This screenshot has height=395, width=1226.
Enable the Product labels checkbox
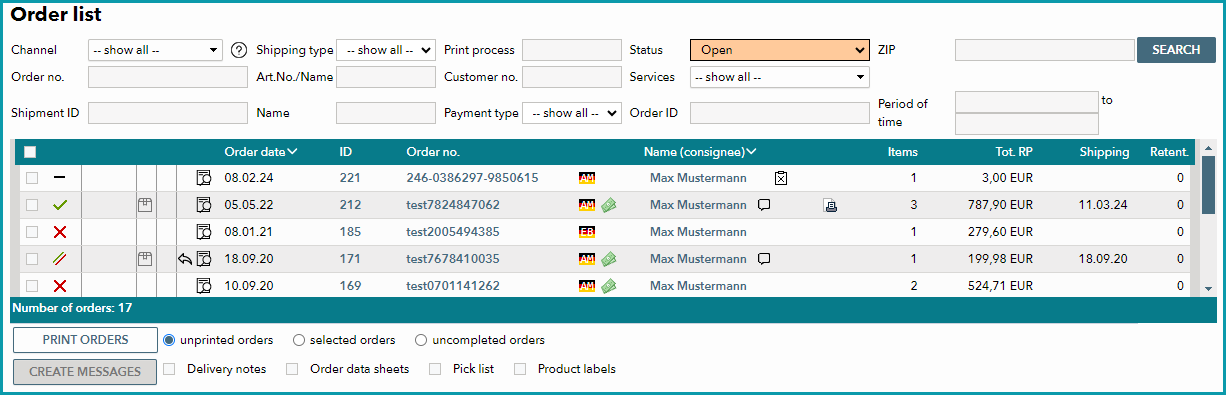[520, 369]
